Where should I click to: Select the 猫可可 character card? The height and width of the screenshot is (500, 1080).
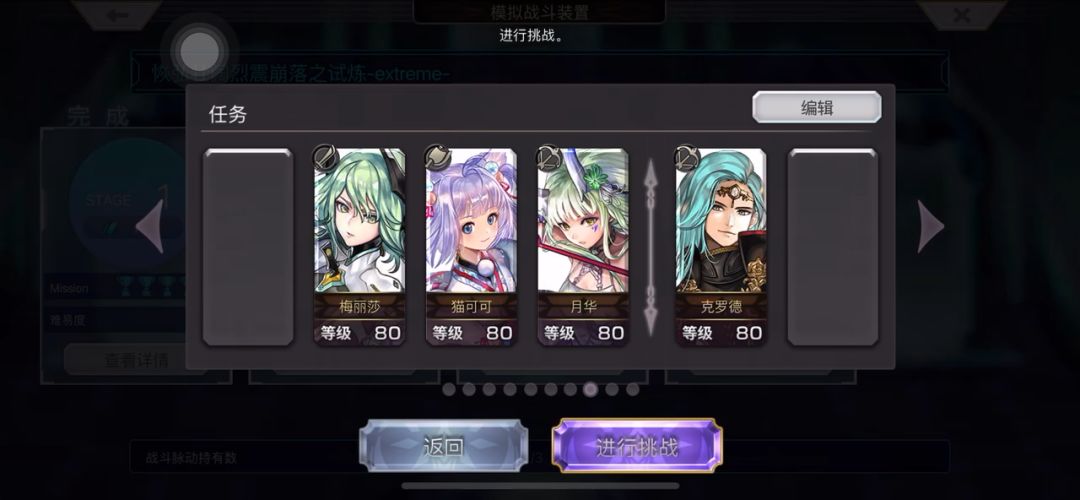[471, 247]
